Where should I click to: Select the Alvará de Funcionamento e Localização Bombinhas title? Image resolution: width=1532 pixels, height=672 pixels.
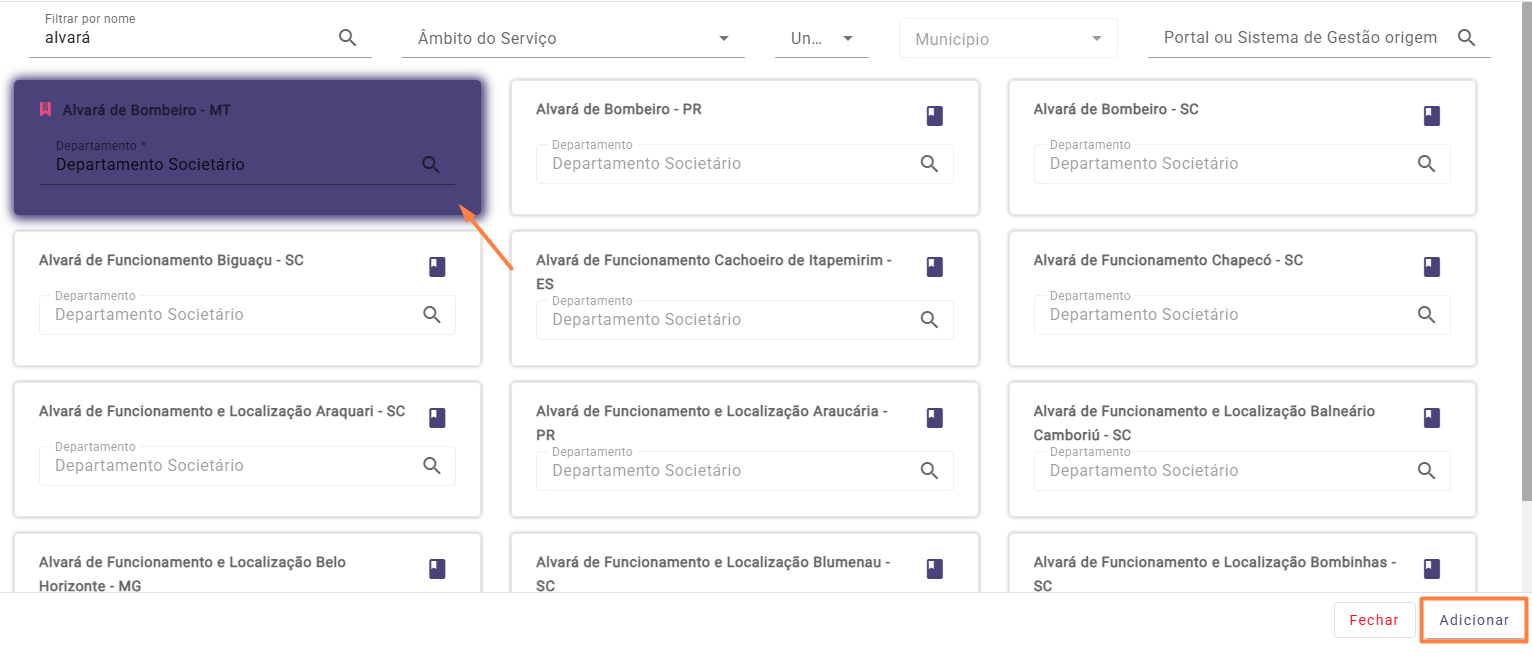point(1215,574)
